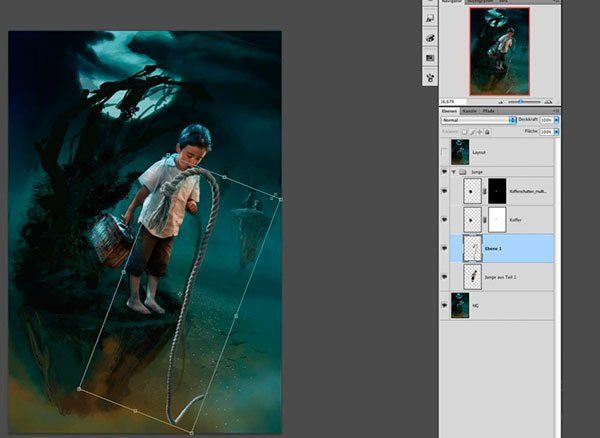Image resolution: width=600 pixels, height=438 pixels.
Task: Switch to the Pfade tab
Action: pyautogui.click(x=488, y=111)
